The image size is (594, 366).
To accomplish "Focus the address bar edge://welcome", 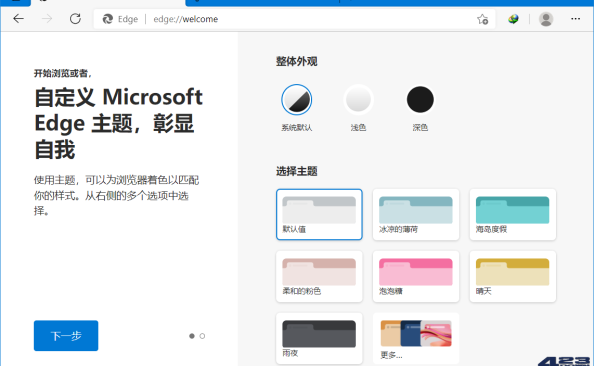I will (x=294, y=19).
